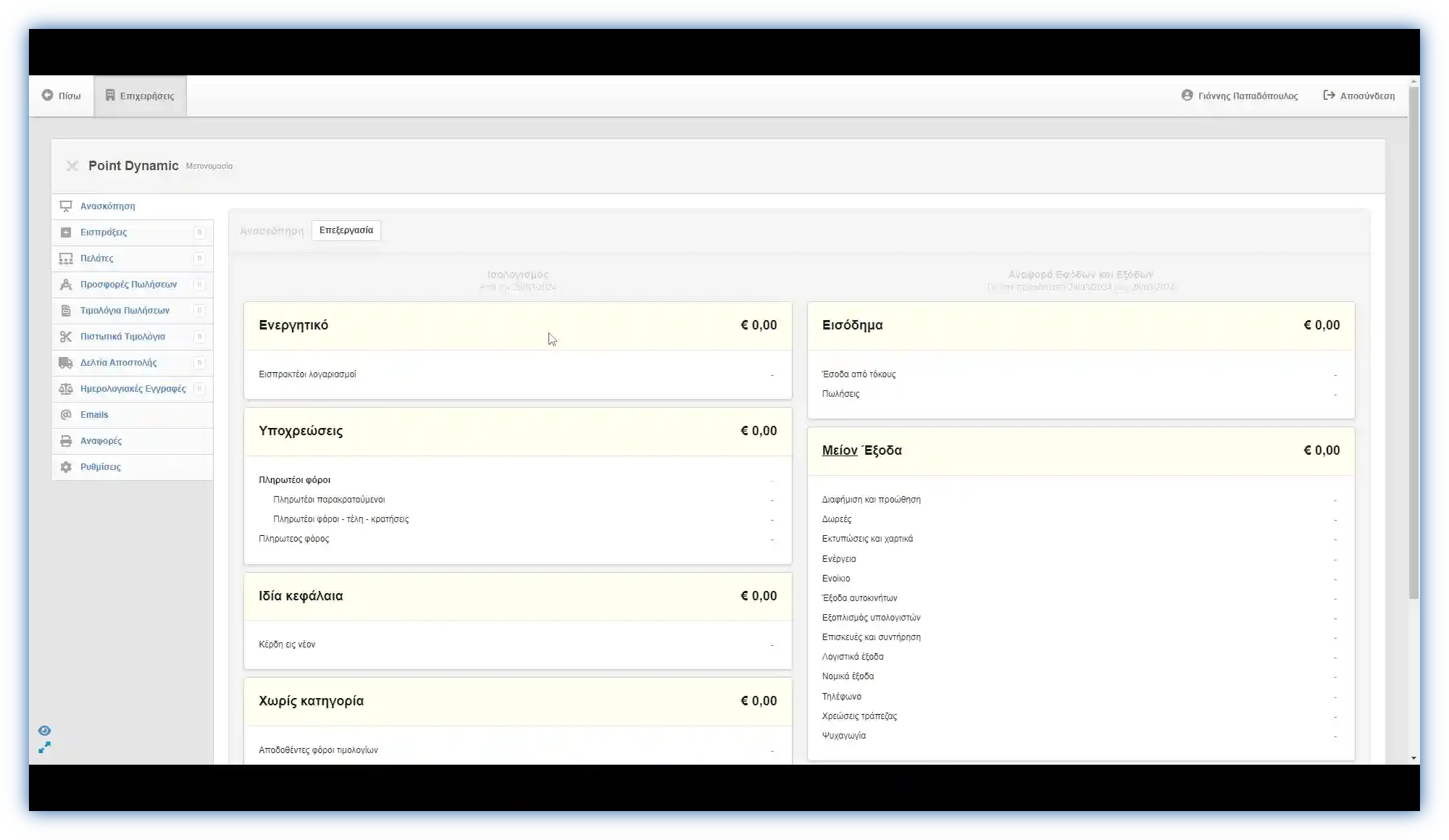Open the Επιχειρήσεις menu in top bar
The width and height of the screenshot is (1449, 840).
(x=140, y=96)
